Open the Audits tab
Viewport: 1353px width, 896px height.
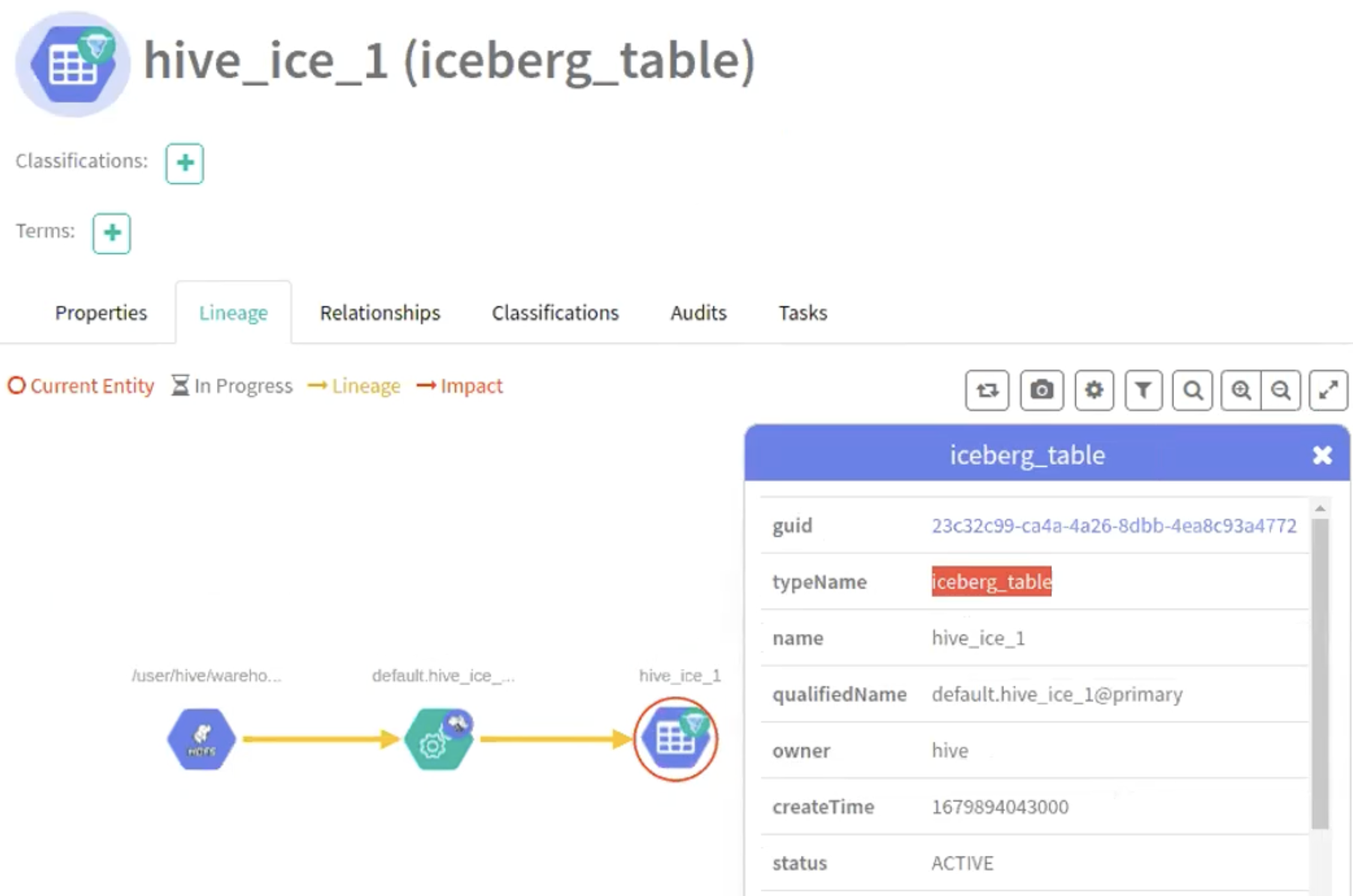pos(698,313)
